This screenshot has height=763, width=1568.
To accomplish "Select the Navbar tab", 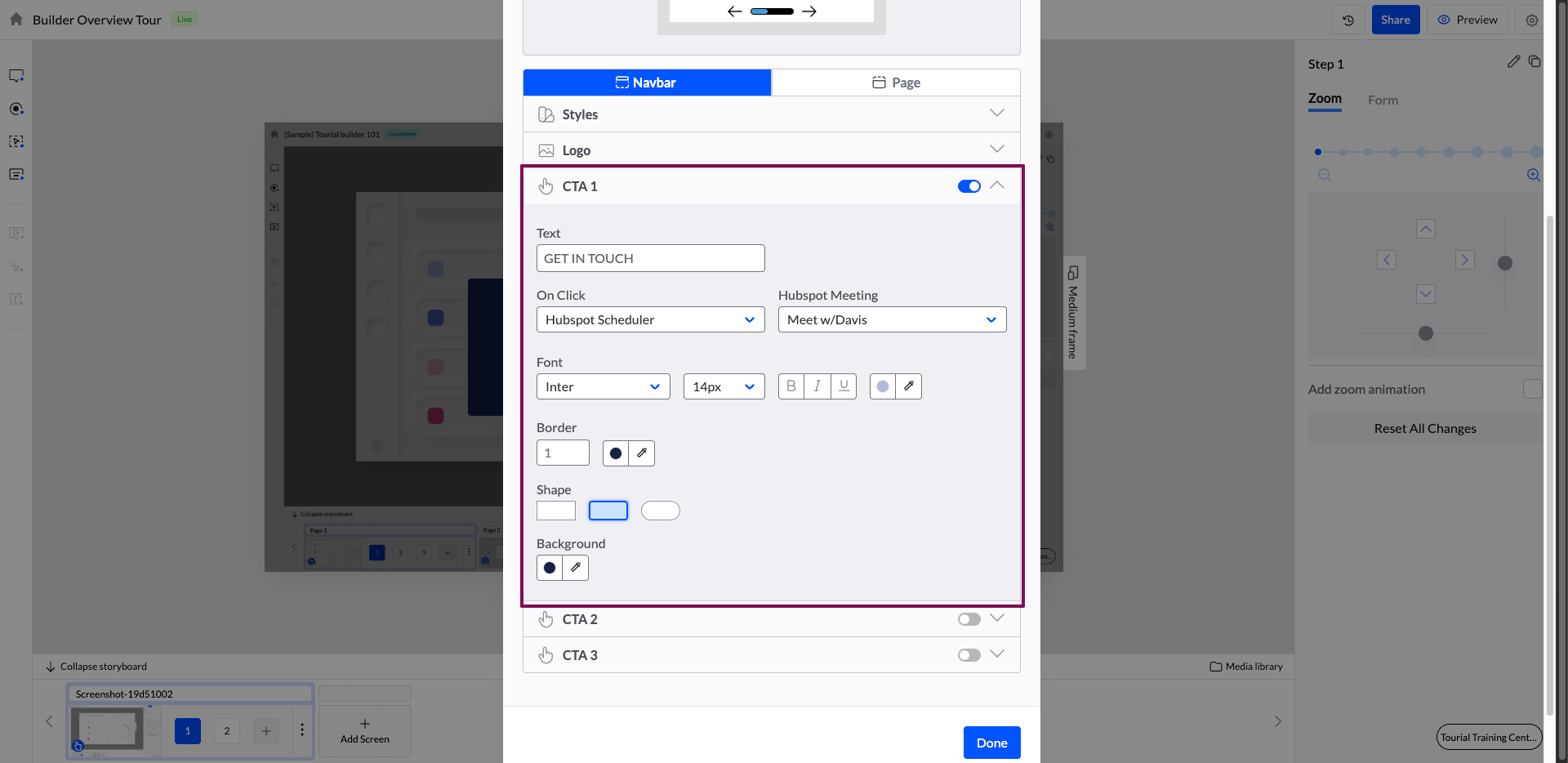I will pos(647,83).
